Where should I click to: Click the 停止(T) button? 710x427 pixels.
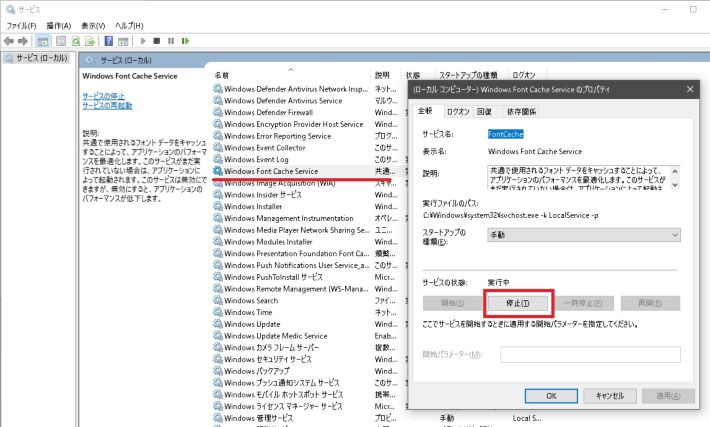click(x=518, y=303)
